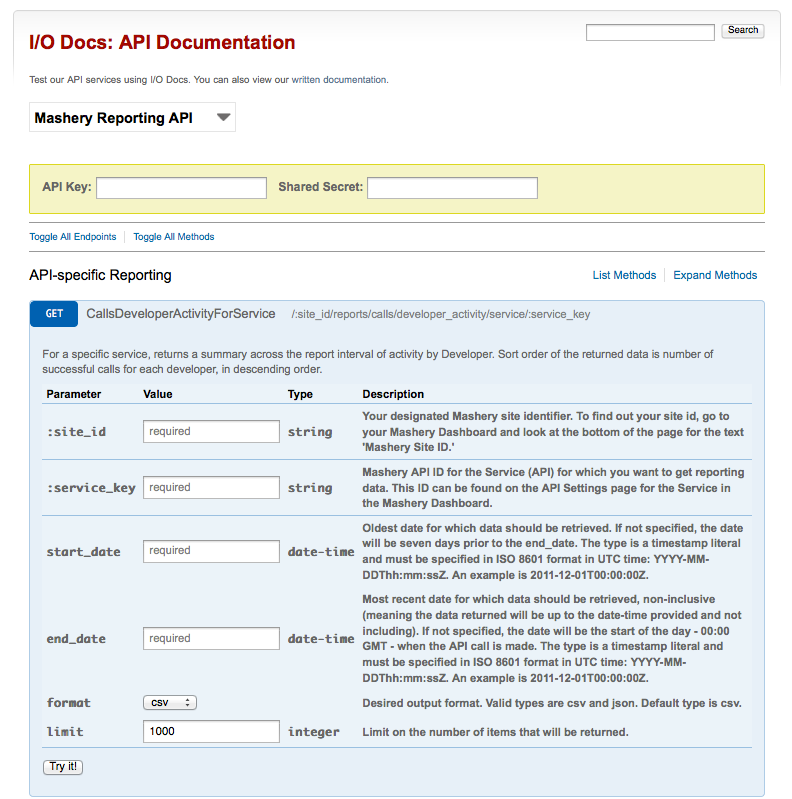
Task: Toggle All Methods
Action: click(174, 237)
